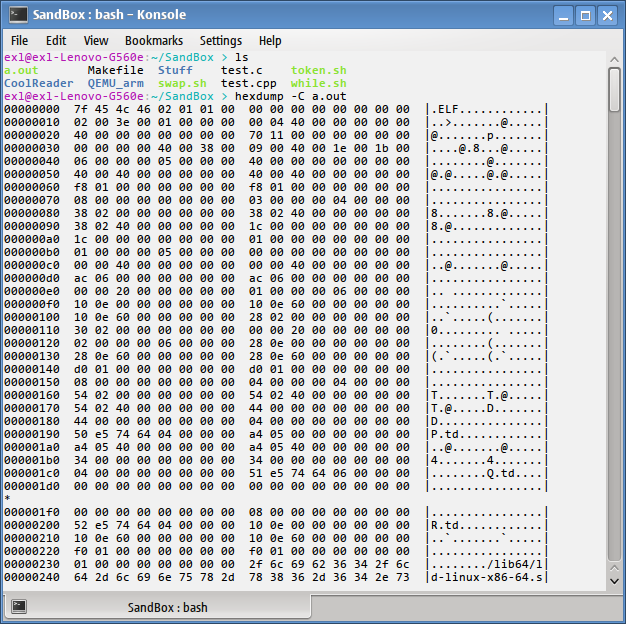
Task: Click offset '000001f0' in the hexdump
Action: (32, 513)
